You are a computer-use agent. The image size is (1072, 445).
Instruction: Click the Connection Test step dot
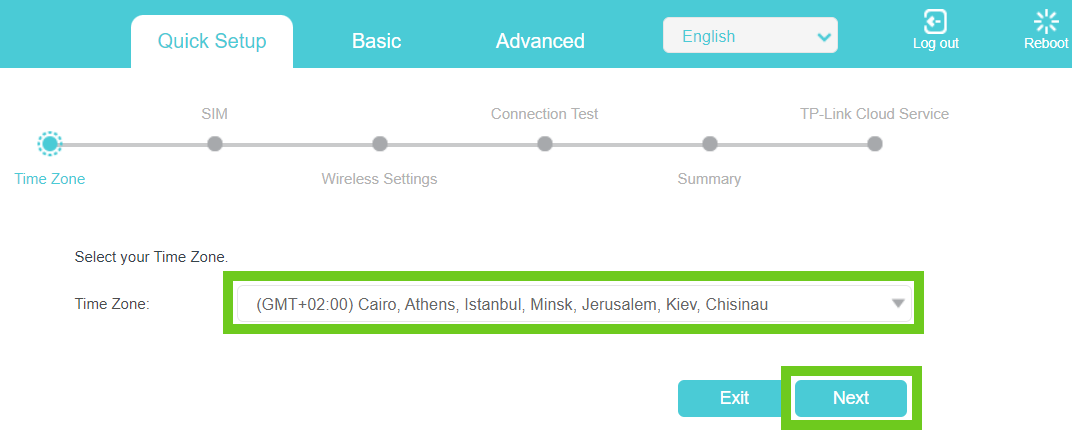[x=544, y=144]
